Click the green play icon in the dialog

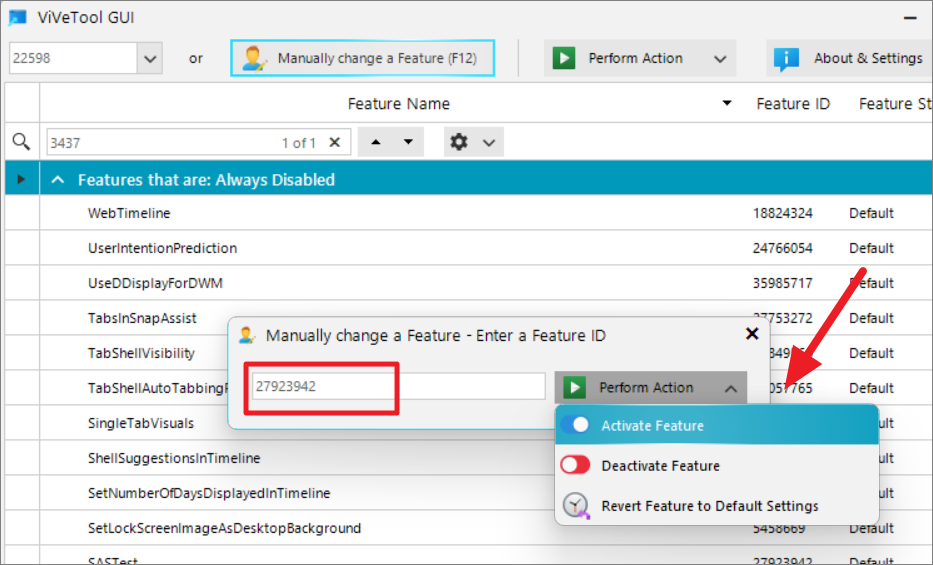click(x=574, y=388)
